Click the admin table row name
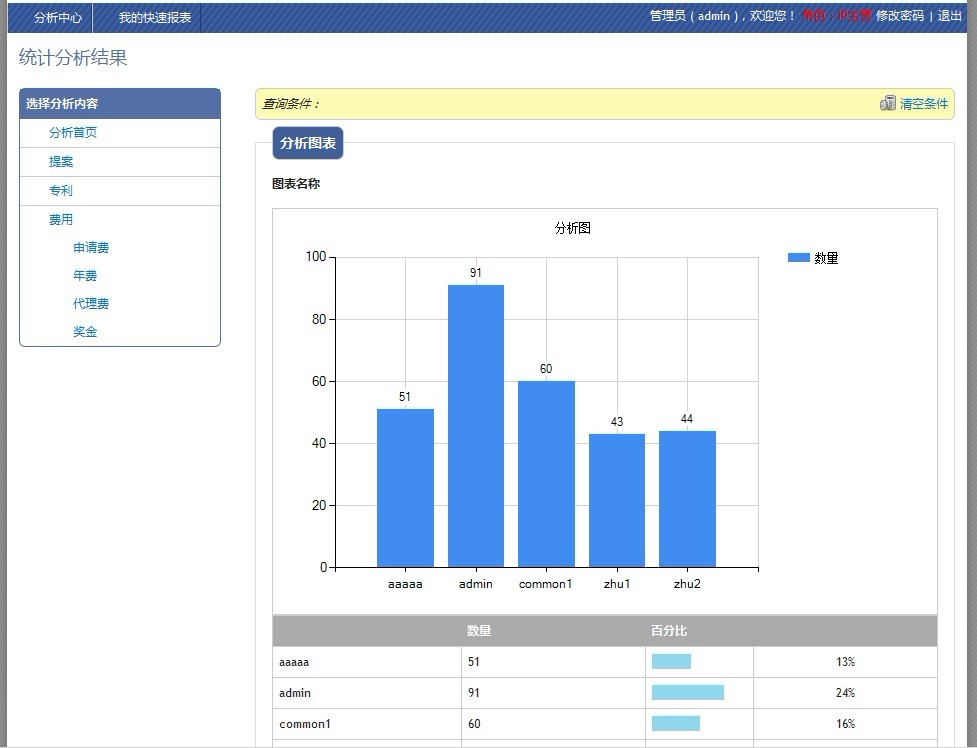 click(295, 693)
